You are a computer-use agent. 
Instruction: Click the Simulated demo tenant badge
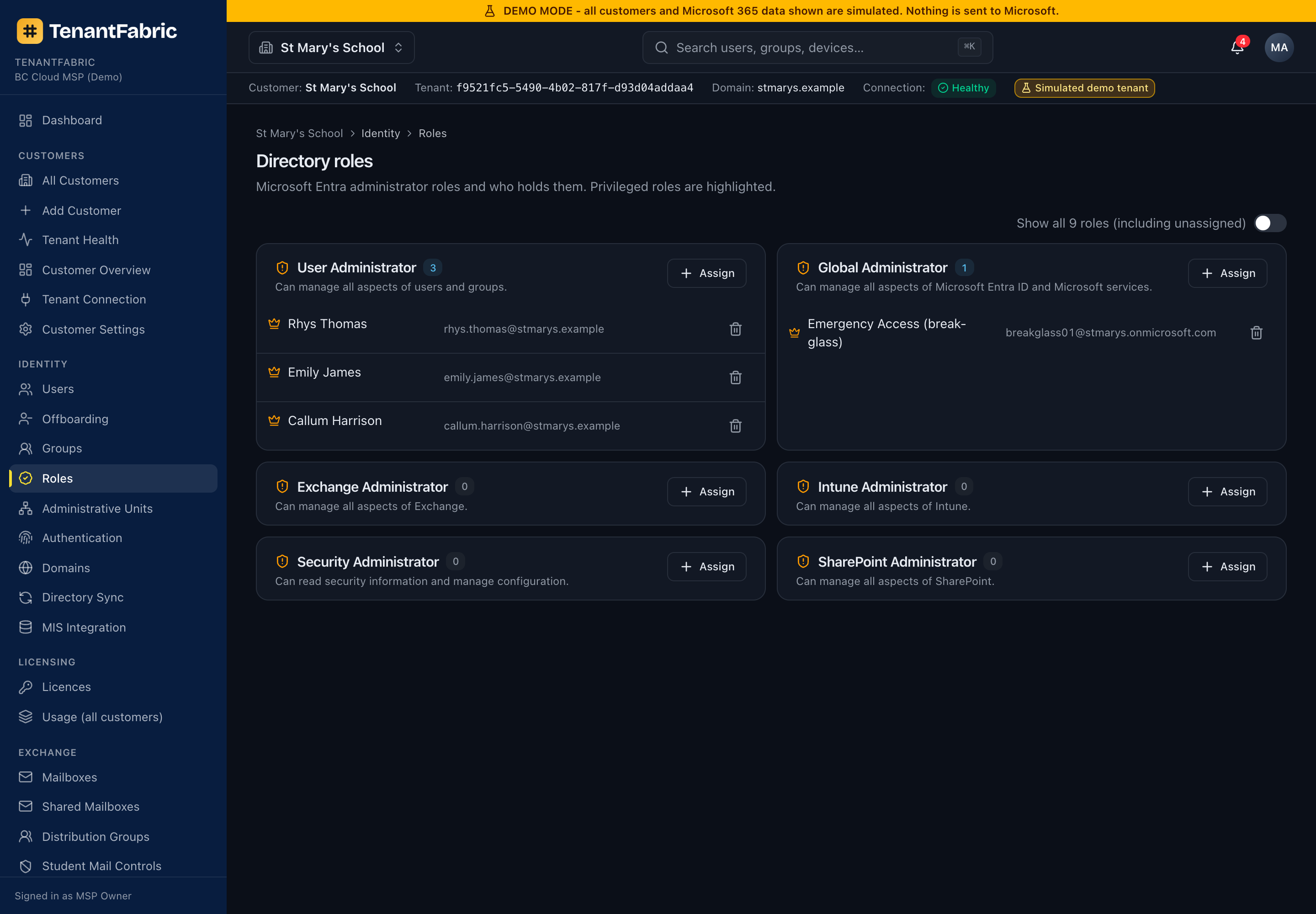[x=1084, y=88]
